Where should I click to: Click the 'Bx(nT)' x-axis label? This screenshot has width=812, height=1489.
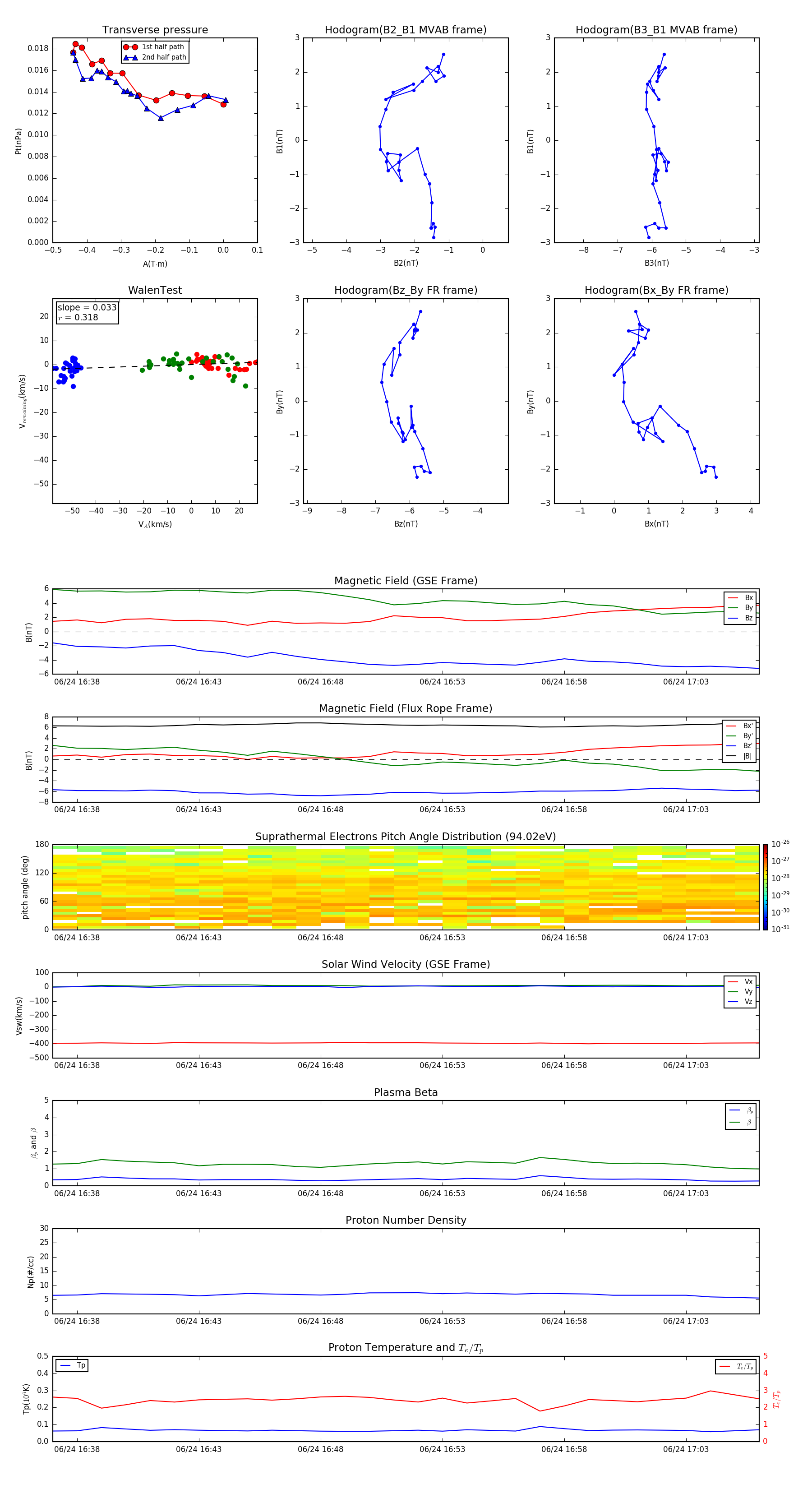point(656,524)
